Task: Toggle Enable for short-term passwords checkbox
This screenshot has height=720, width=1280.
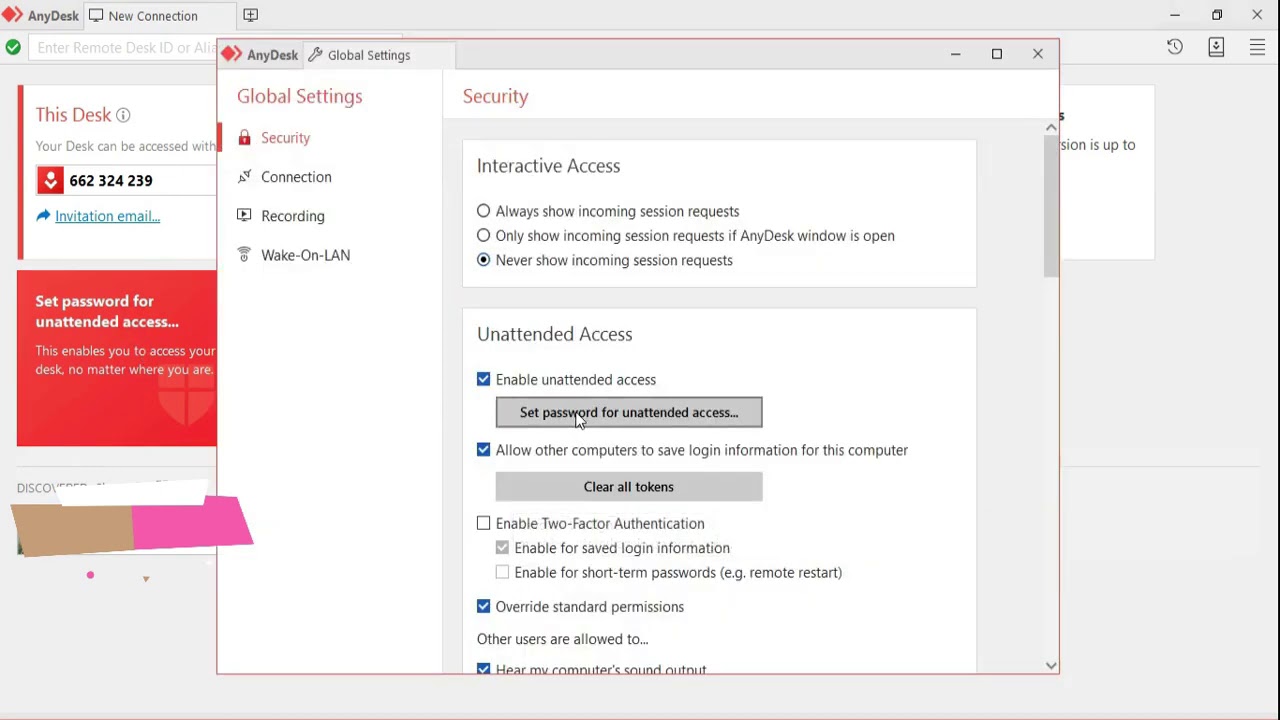Action: (502, 572)
